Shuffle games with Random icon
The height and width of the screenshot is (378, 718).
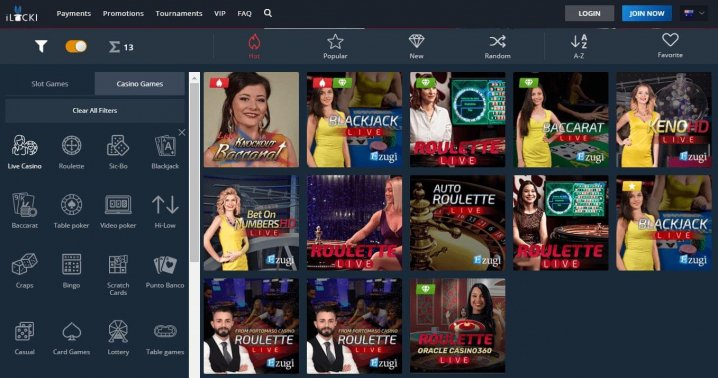(497, 46)
